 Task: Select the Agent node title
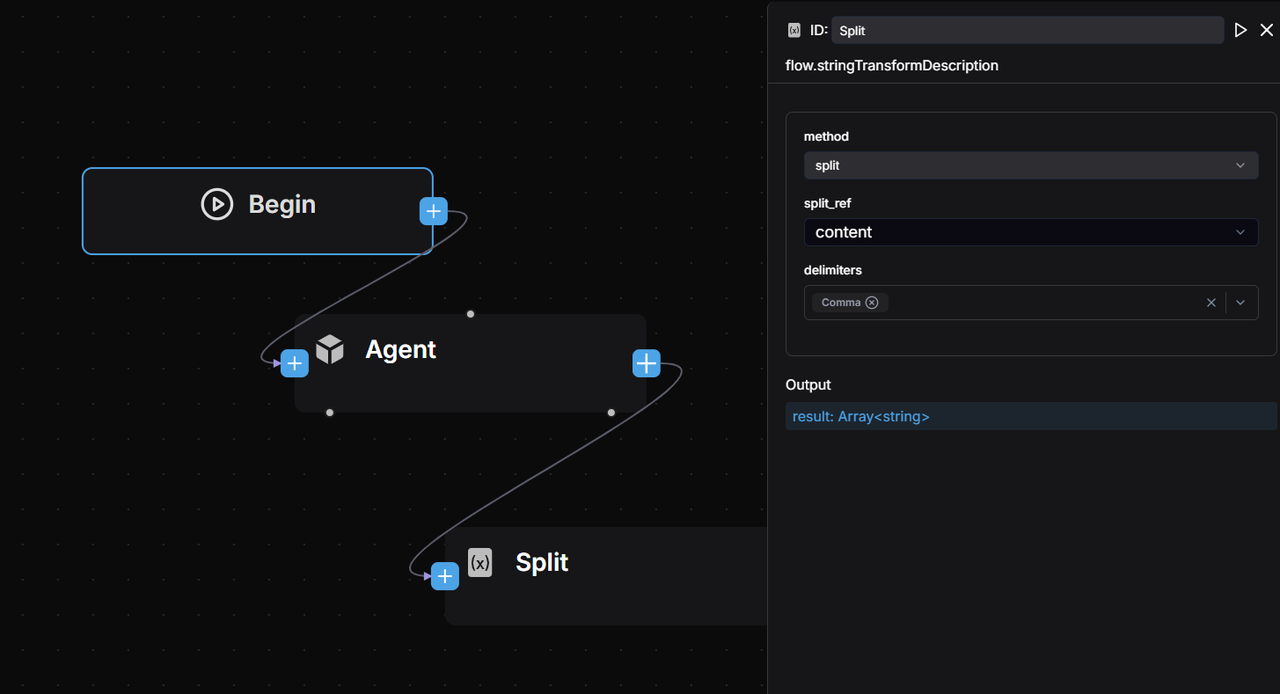[x=400, y=349]
